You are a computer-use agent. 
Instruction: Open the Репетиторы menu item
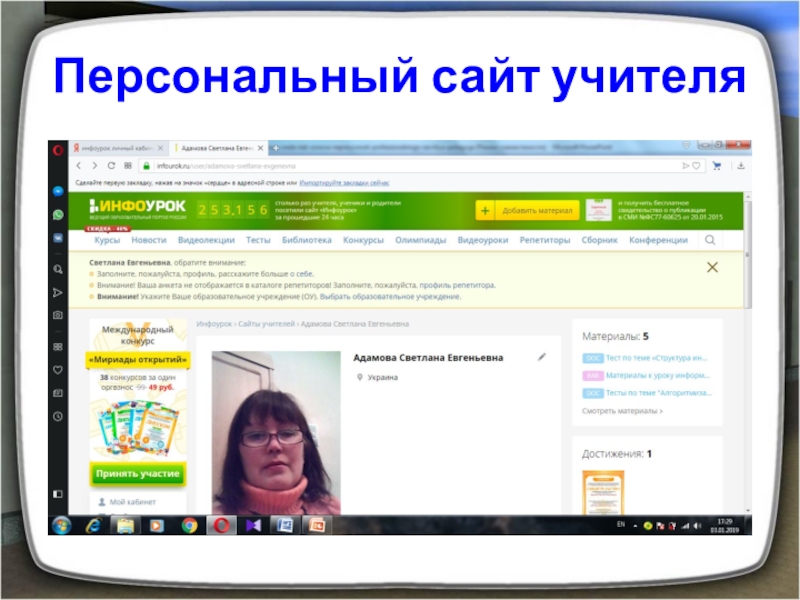pos(545,240)
